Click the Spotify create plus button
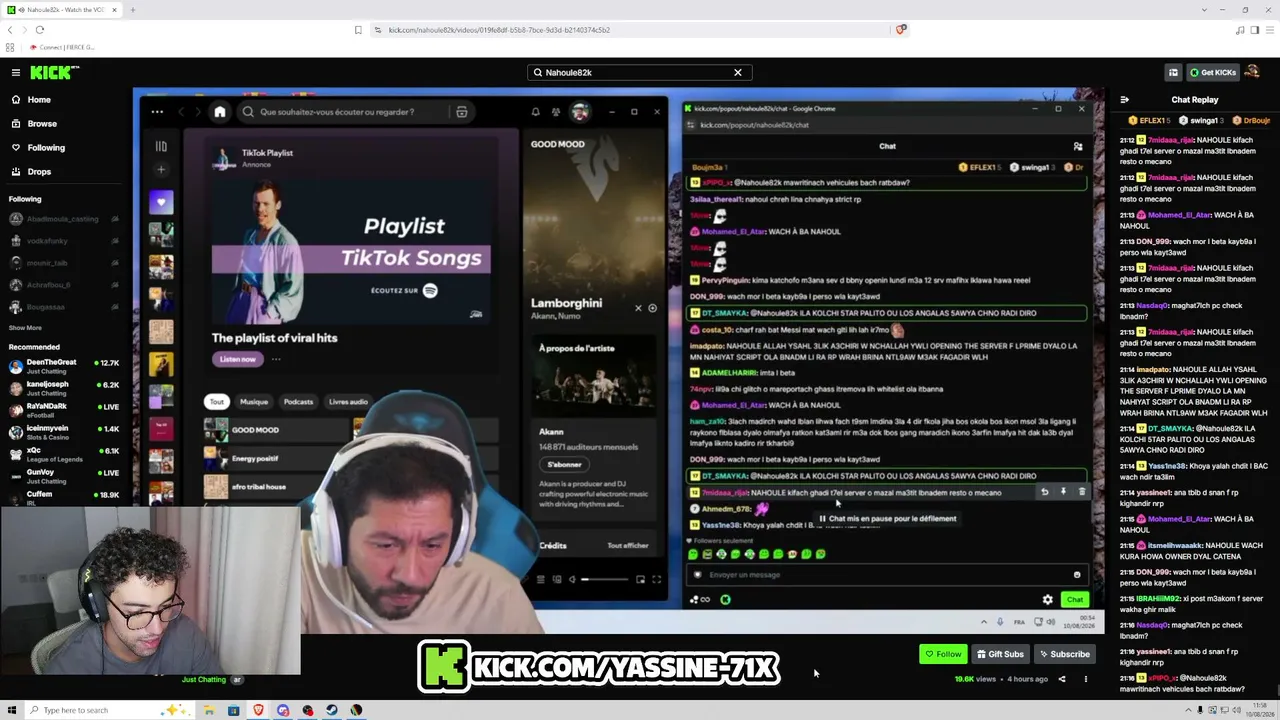This screenshot has width=1280, height=720. [x=161, y=170]
